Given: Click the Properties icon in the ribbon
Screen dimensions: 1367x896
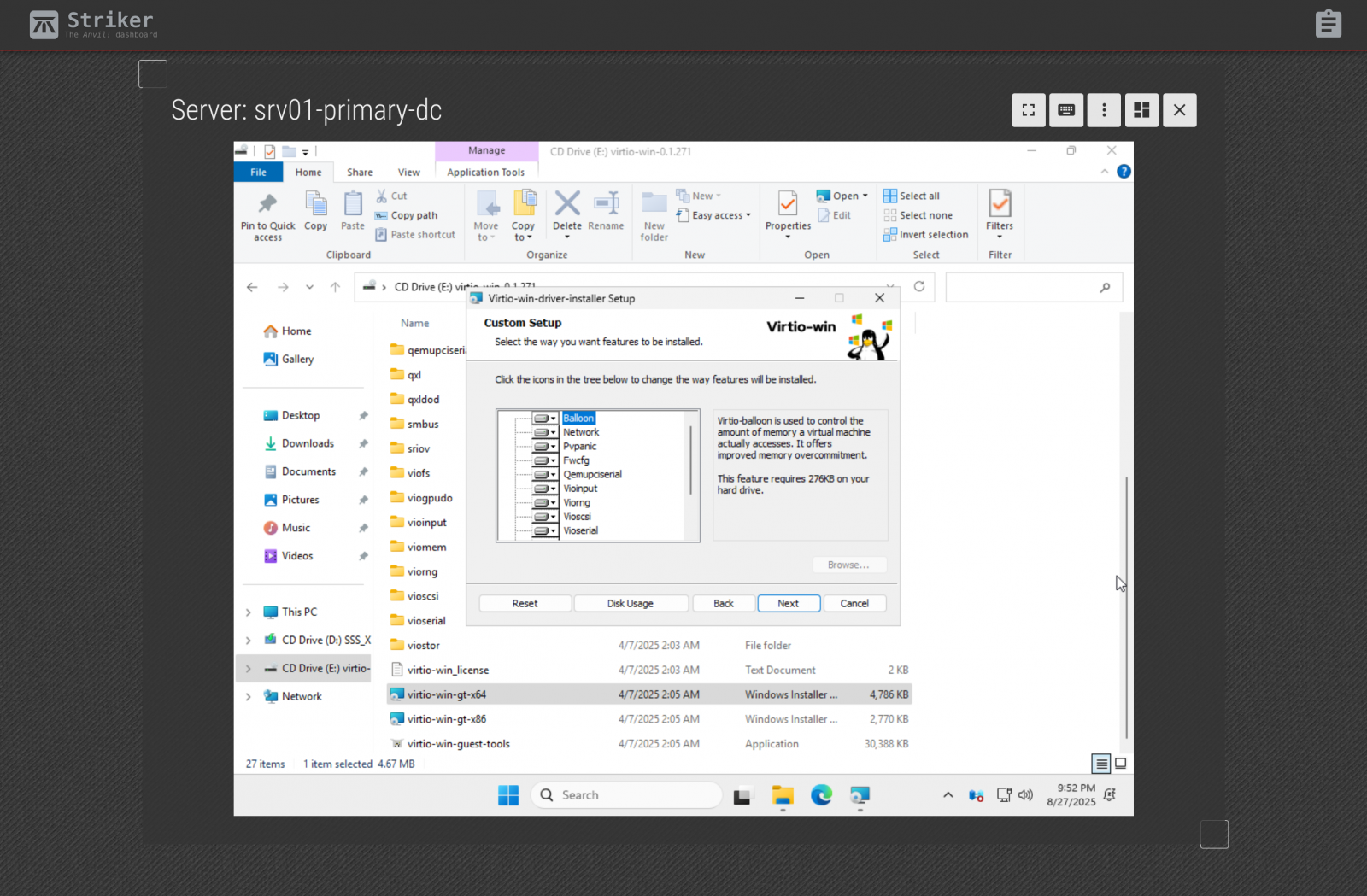Looking at the screenshot, I should 788,205.
